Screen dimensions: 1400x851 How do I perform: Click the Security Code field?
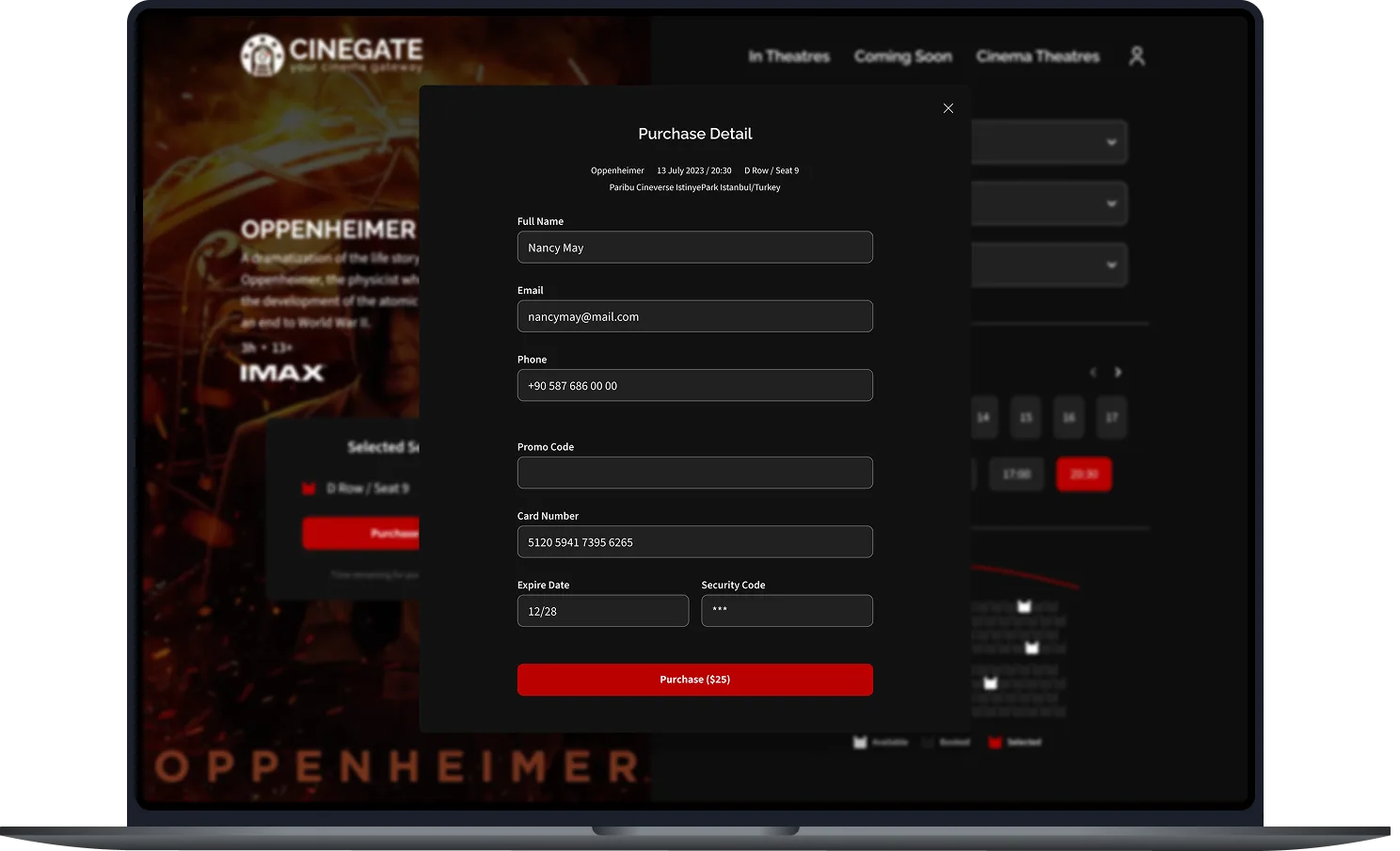787,611
